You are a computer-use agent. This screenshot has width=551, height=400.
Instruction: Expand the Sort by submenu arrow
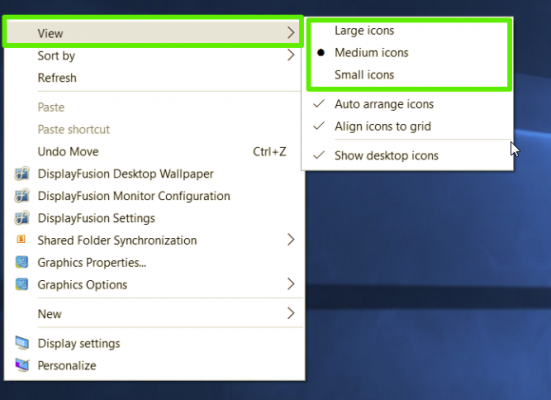[291, 55]
